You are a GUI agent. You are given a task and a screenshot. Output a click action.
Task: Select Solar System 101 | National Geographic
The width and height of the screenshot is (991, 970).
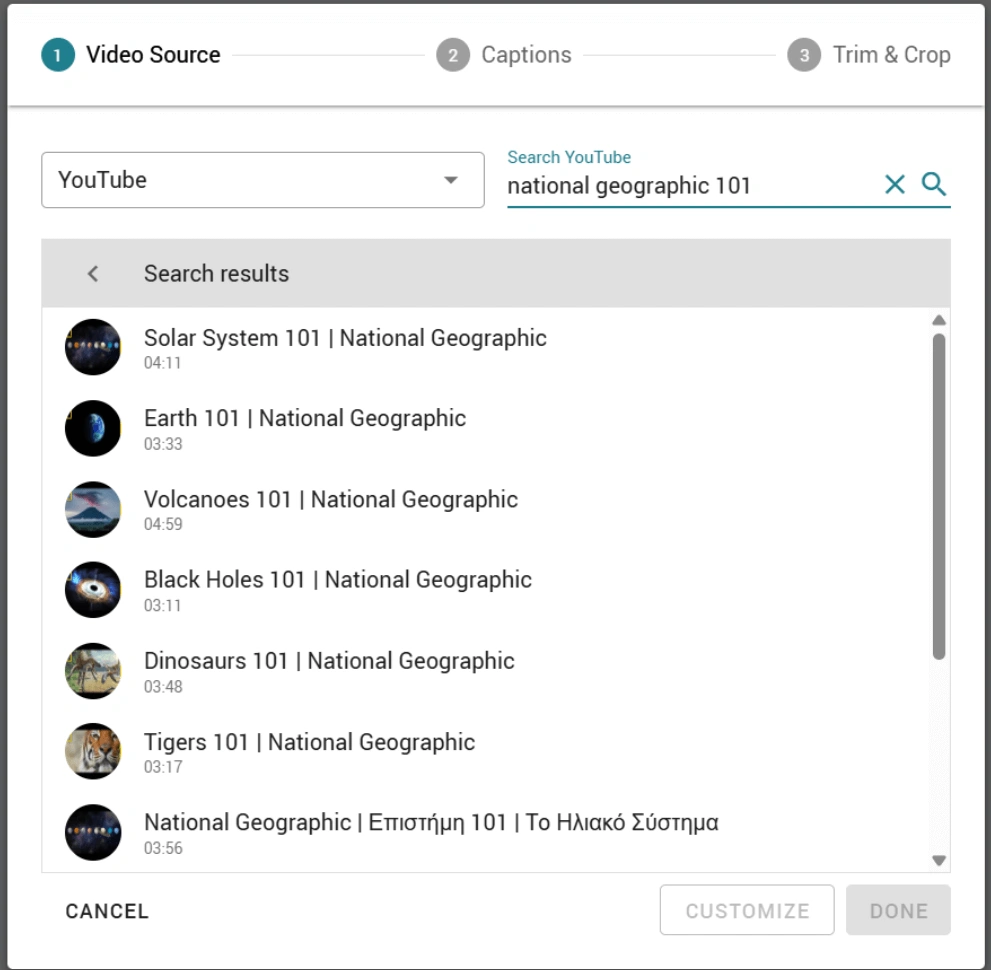click(x=345, y=338)
